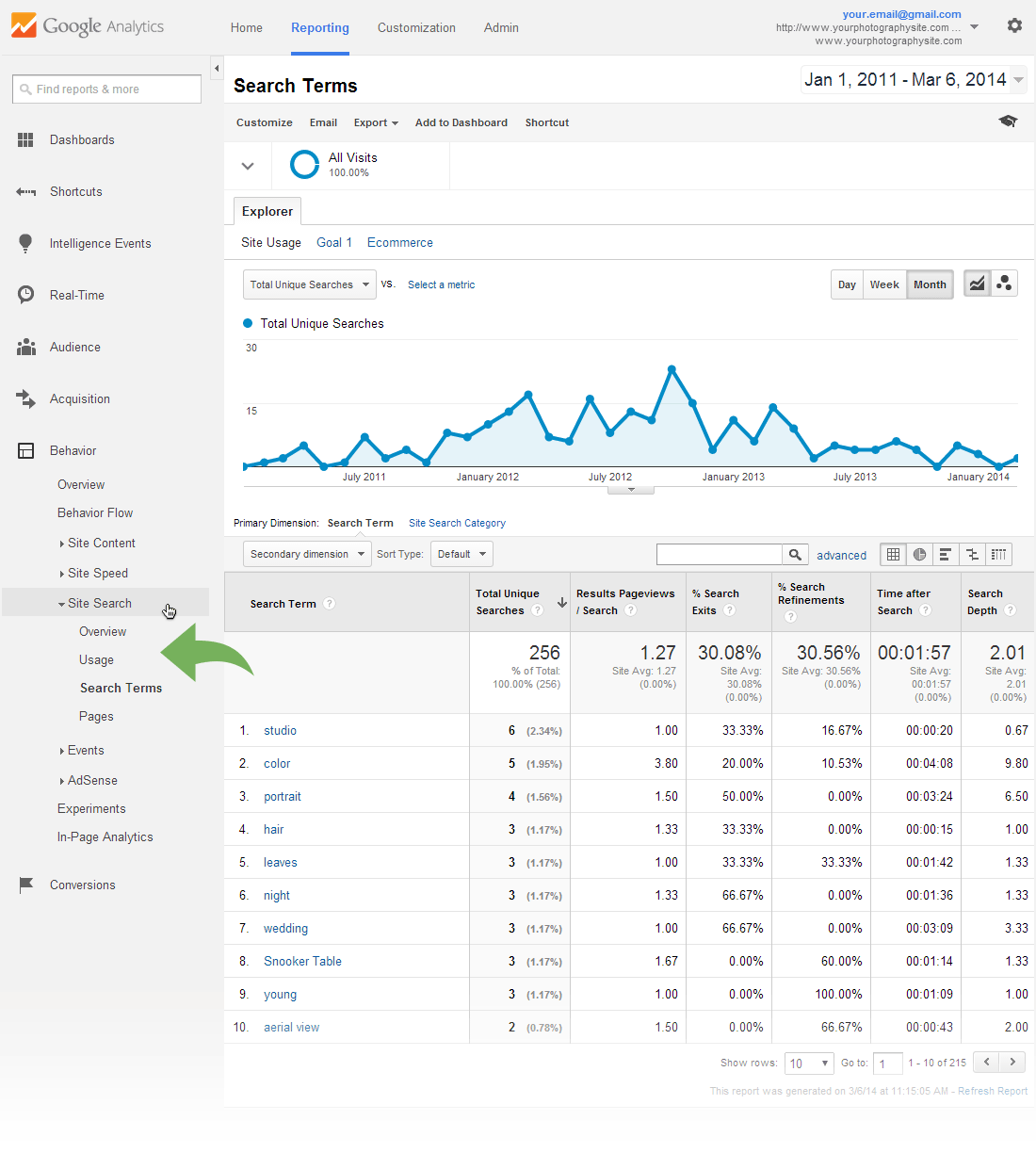Open the pie chart percentage view
This screenshot has width=1036, height=1153.
tap(919, 555)
